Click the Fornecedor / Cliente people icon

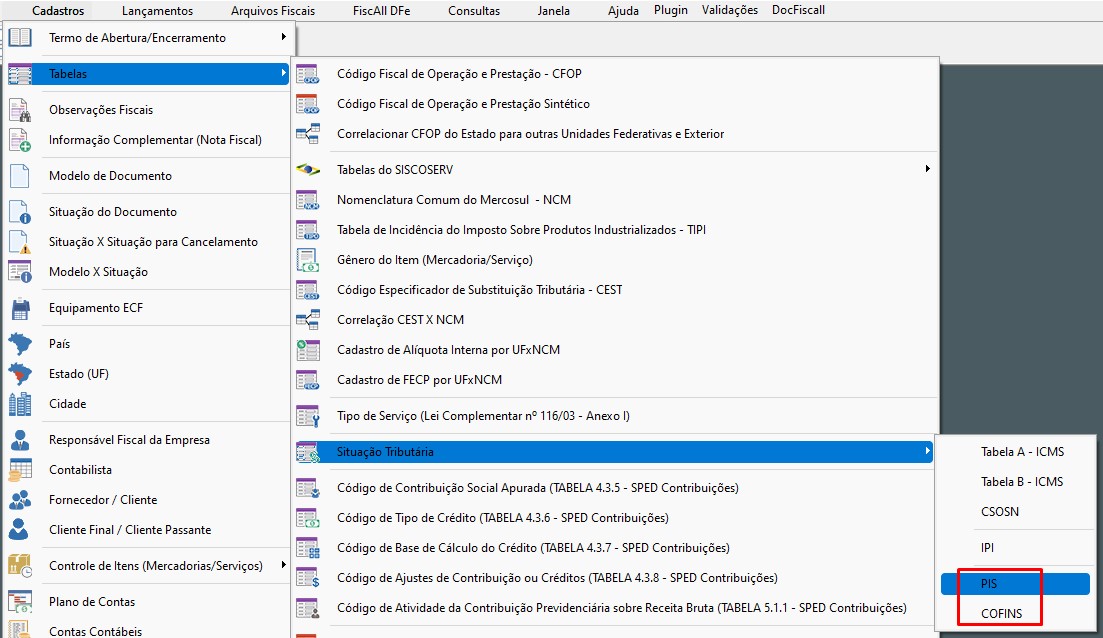click(x=20, y=500)
